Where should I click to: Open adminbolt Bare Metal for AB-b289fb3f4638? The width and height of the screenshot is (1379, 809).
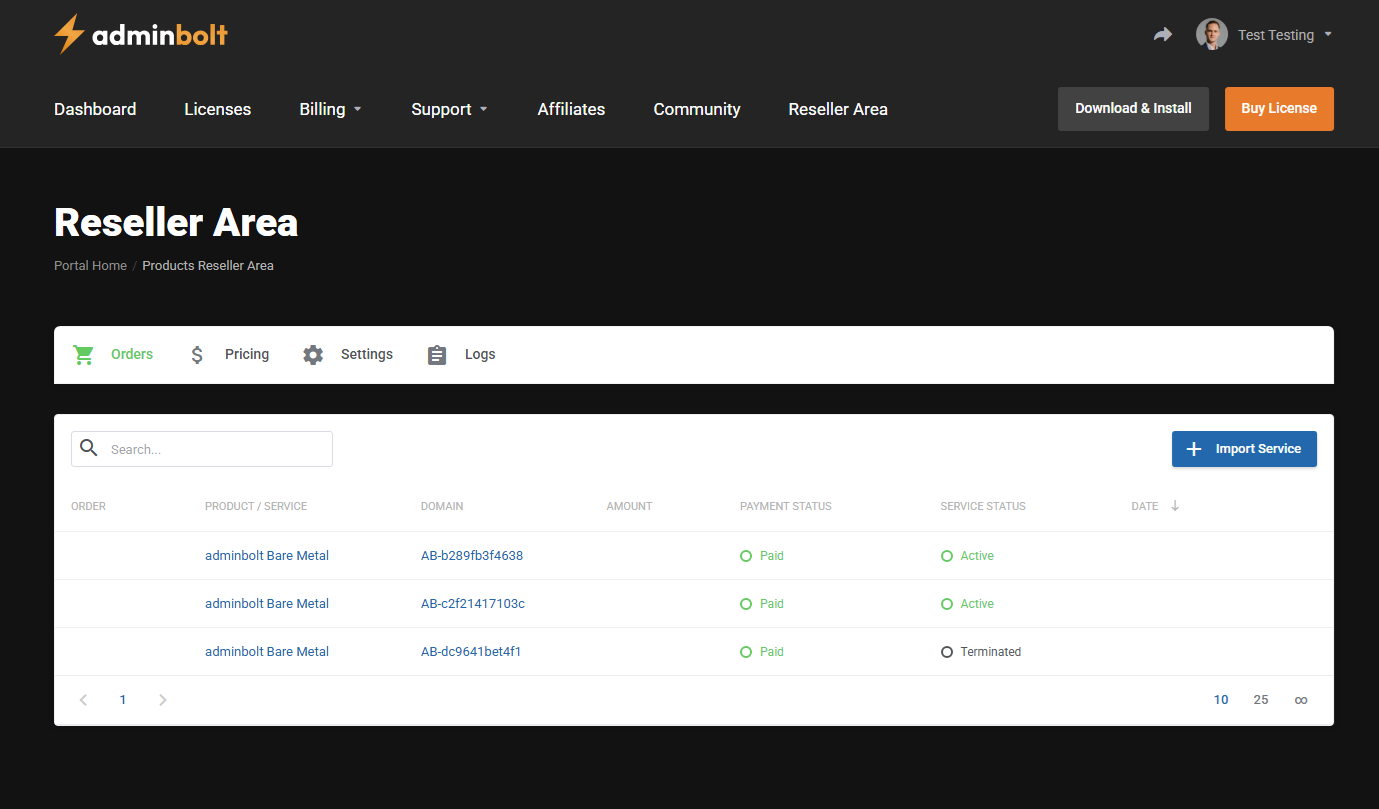coord(267,556)
